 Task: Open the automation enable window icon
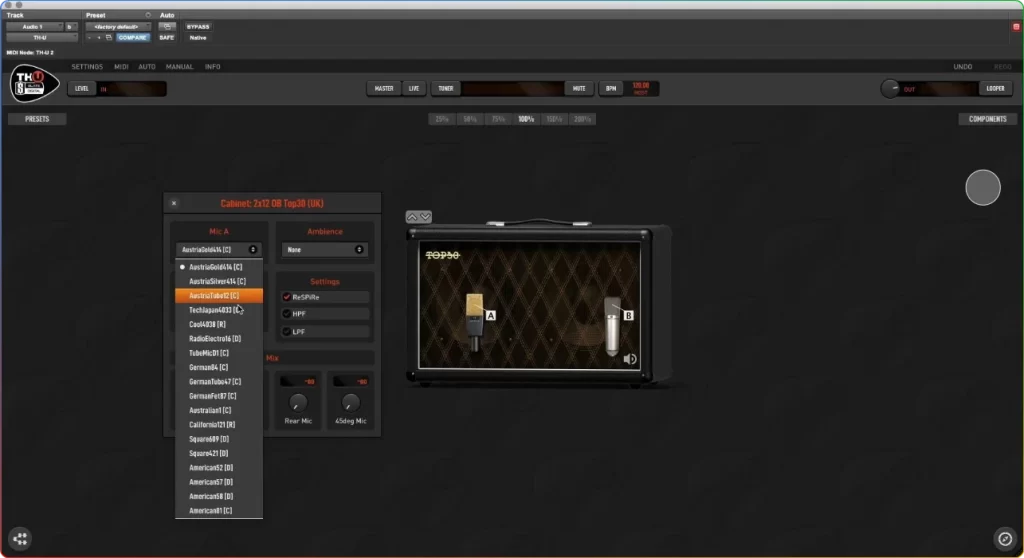(167, 27)
